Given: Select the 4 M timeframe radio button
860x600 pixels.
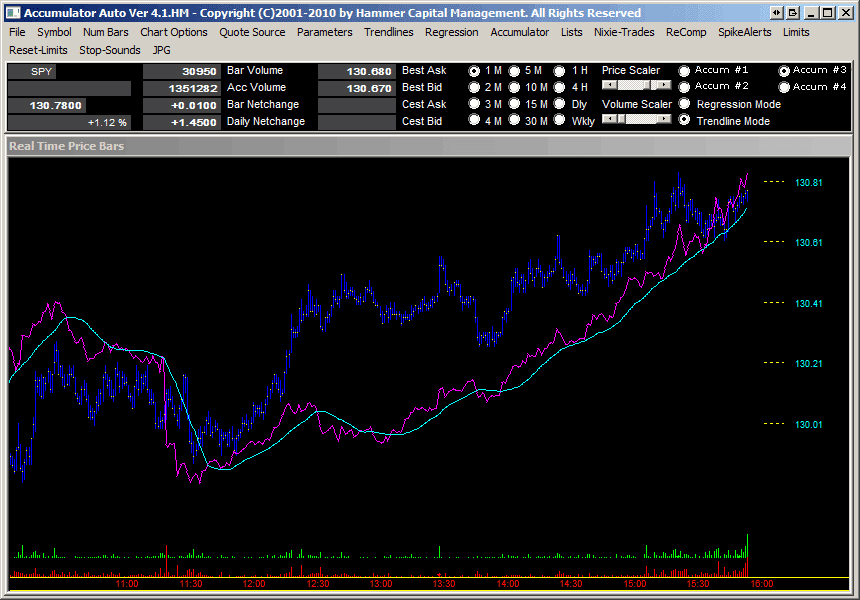Looking at the screenshot, I should [474, 120].
